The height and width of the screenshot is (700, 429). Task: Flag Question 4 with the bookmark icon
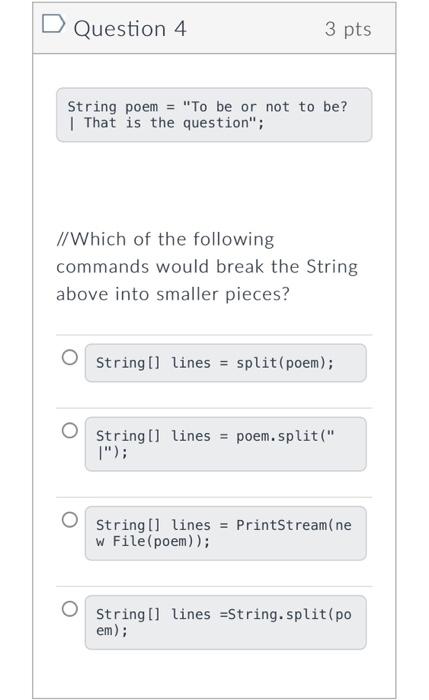(53, 24)
